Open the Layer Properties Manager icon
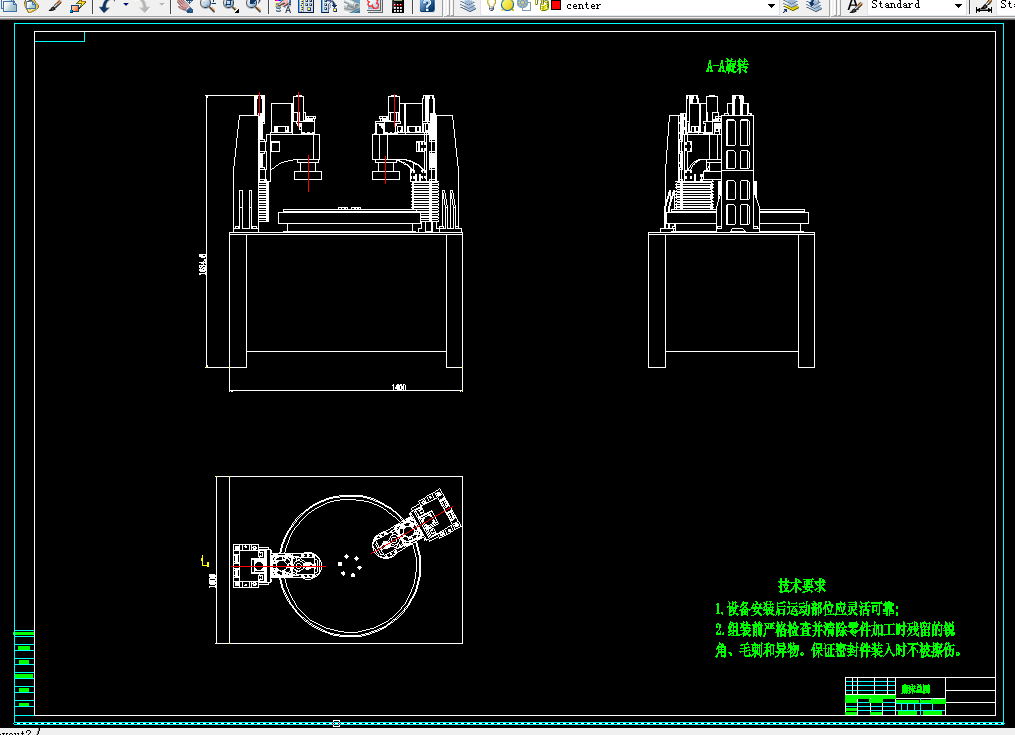The width and height of the screenshot is (1015, 735). (x=468, y=6)
